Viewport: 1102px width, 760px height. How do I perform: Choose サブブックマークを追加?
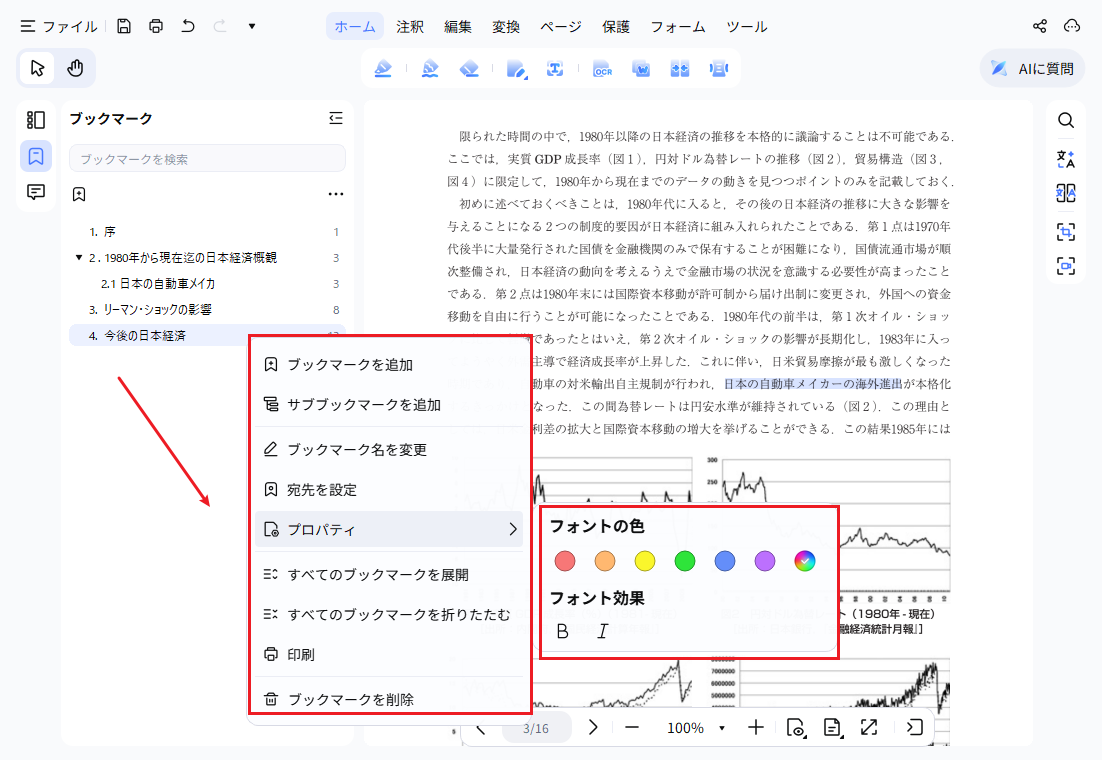390,404
